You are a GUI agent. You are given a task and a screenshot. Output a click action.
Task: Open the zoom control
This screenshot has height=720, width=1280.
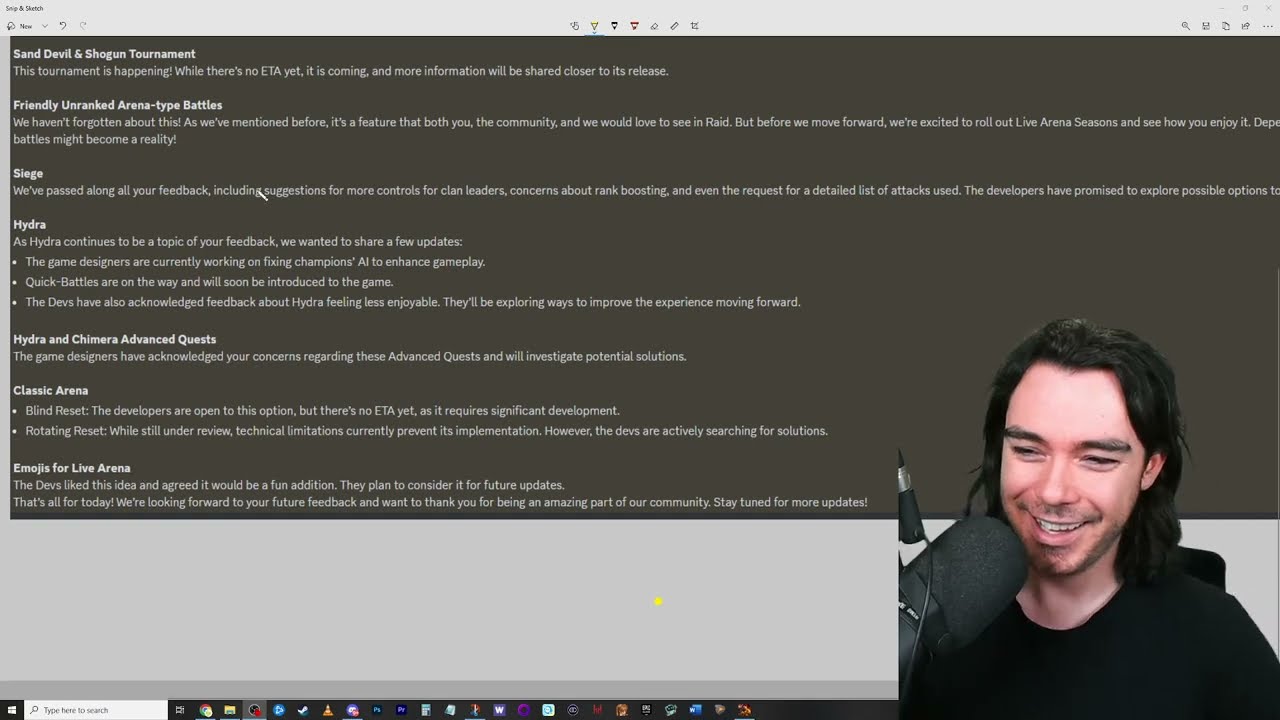[x=1186, y=26]
